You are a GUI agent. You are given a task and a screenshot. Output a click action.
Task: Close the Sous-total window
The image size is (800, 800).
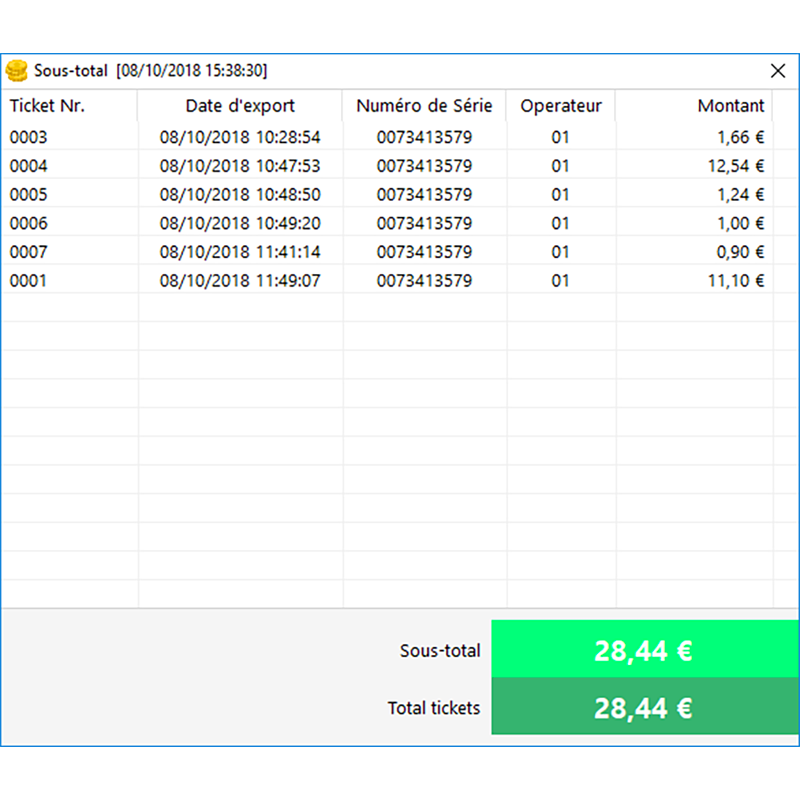pyautogui.click(x=777, y=70)
